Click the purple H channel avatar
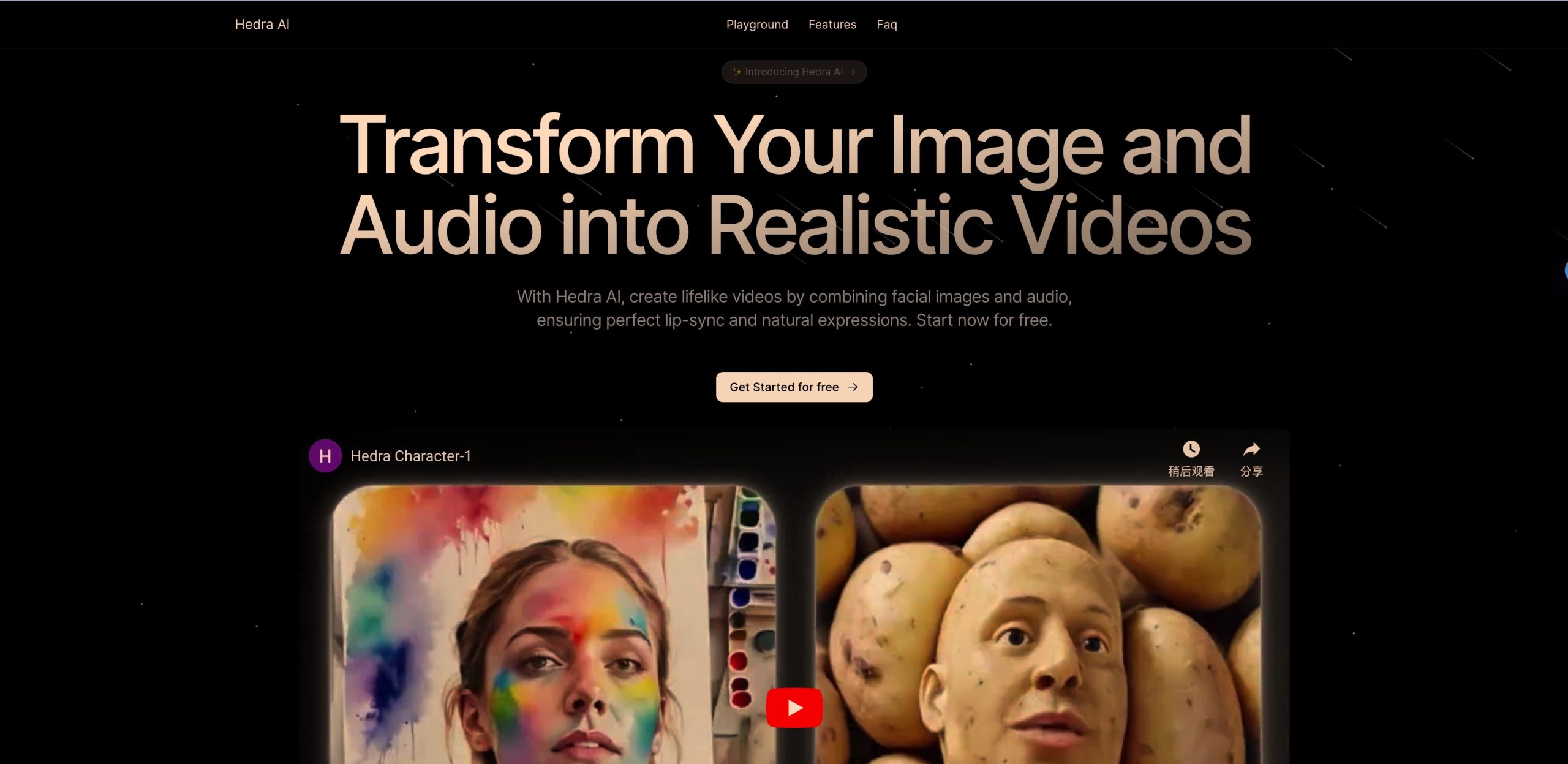1568x764 pixels. coord(325,456)
